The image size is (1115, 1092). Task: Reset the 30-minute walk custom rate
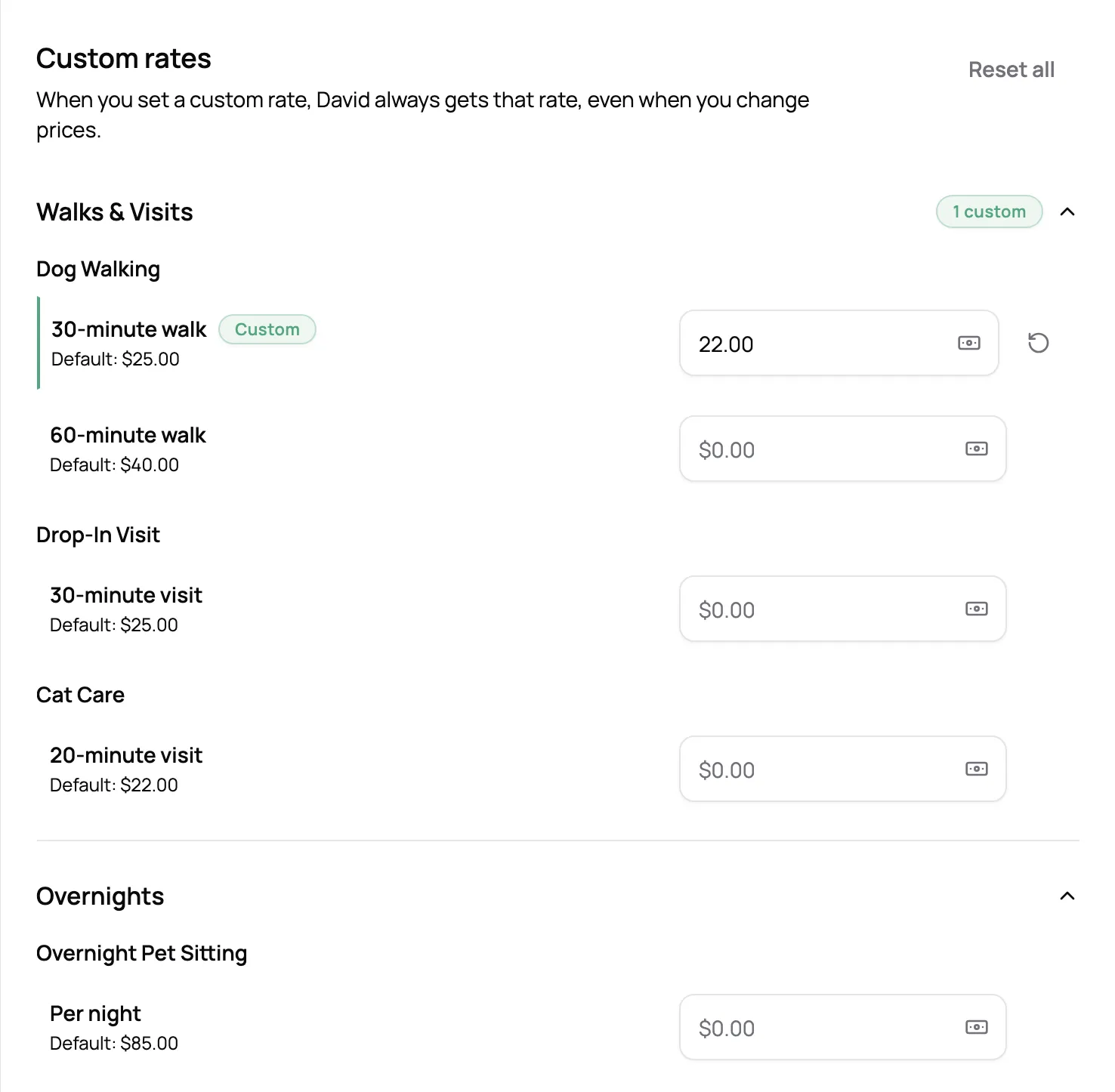click(1038, 343)
